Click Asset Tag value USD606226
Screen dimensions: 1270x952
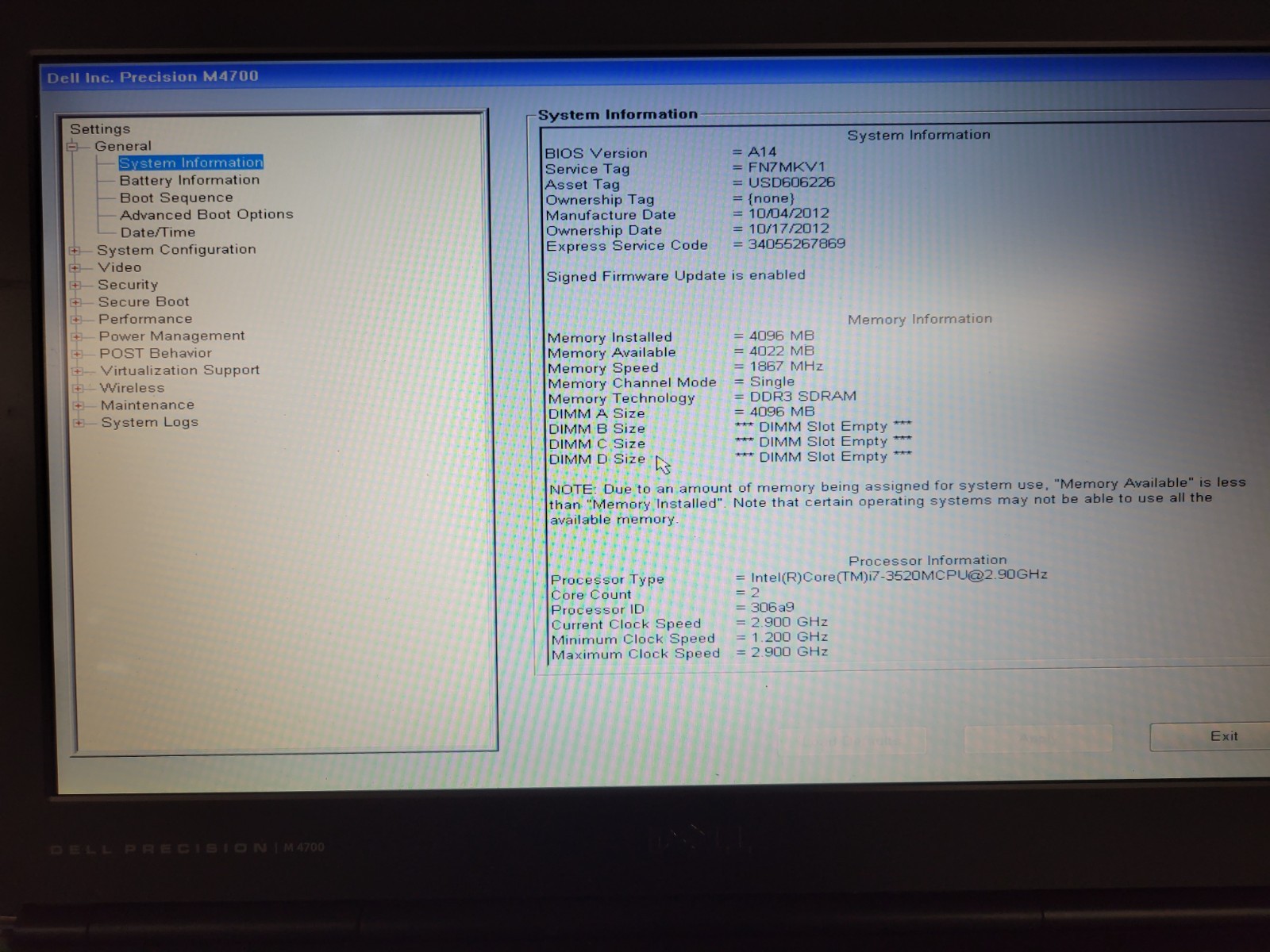pos(791,182)
